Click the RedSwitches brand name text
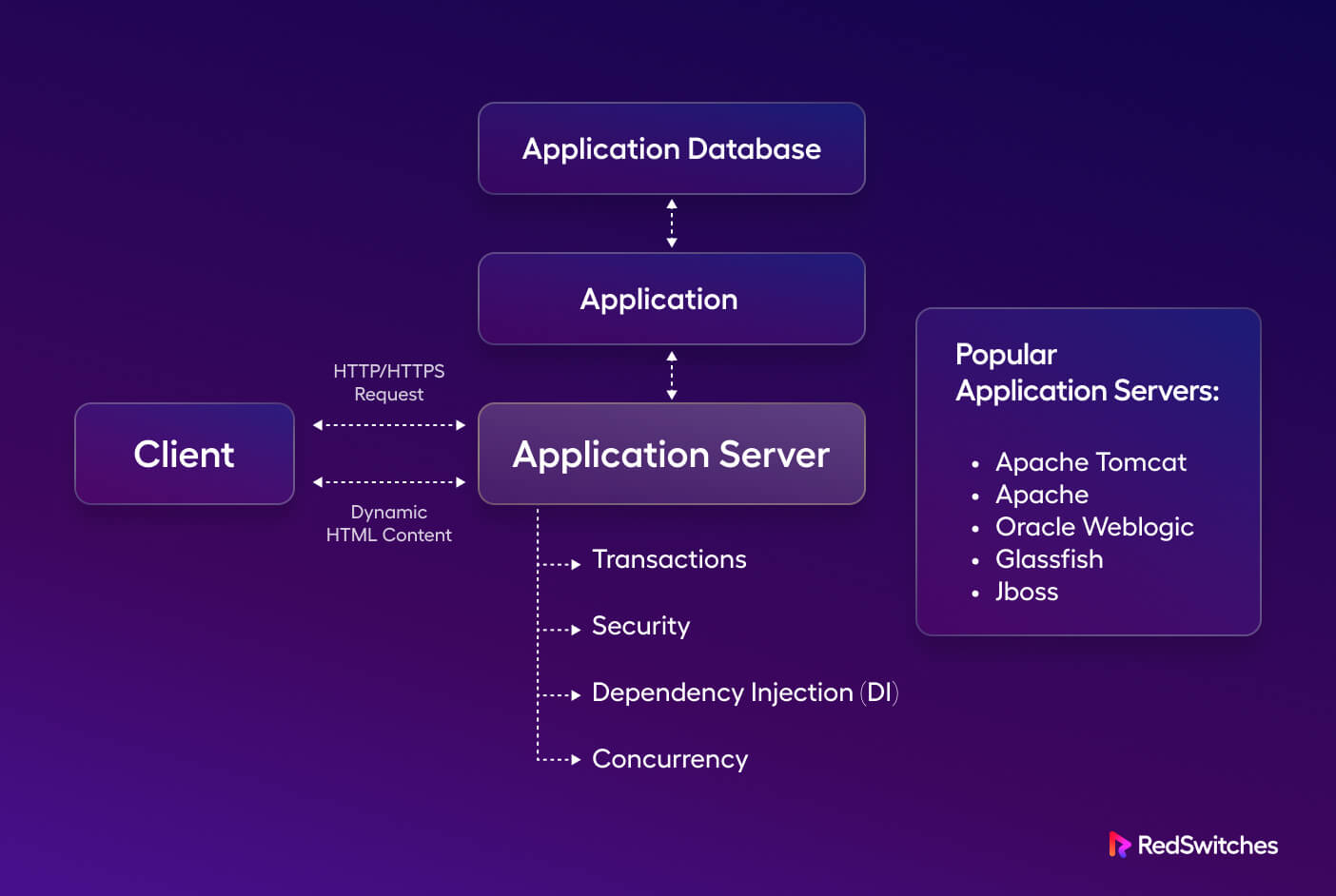 pos(1208,846)
